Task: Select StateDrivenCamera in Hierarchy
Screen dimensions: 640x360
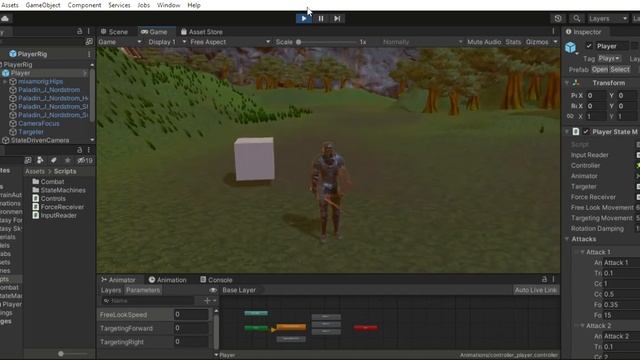Action: (x=40, y=140)
